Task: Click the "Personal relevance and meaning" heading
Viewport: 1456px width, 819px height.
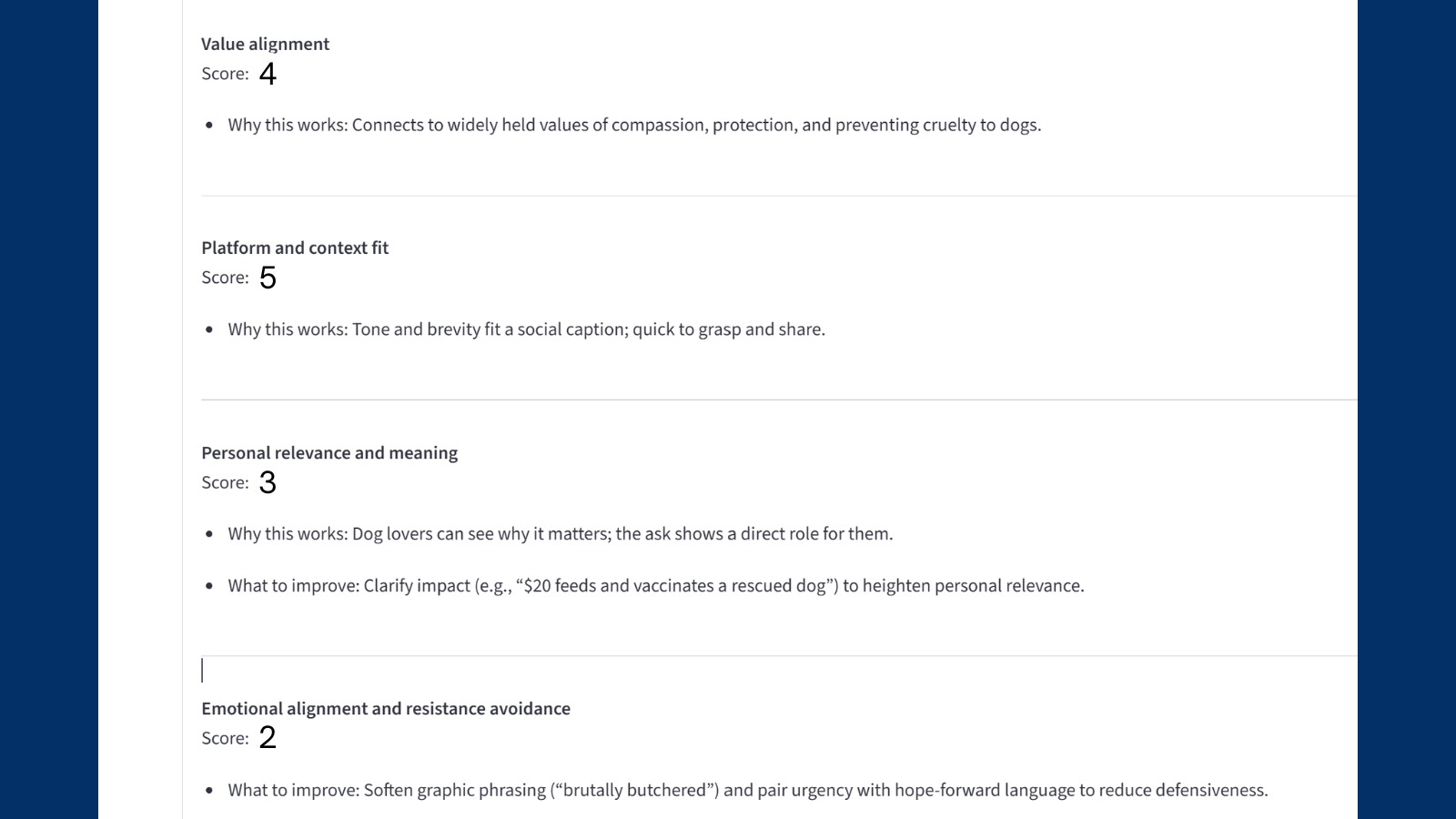Action: 329,452
